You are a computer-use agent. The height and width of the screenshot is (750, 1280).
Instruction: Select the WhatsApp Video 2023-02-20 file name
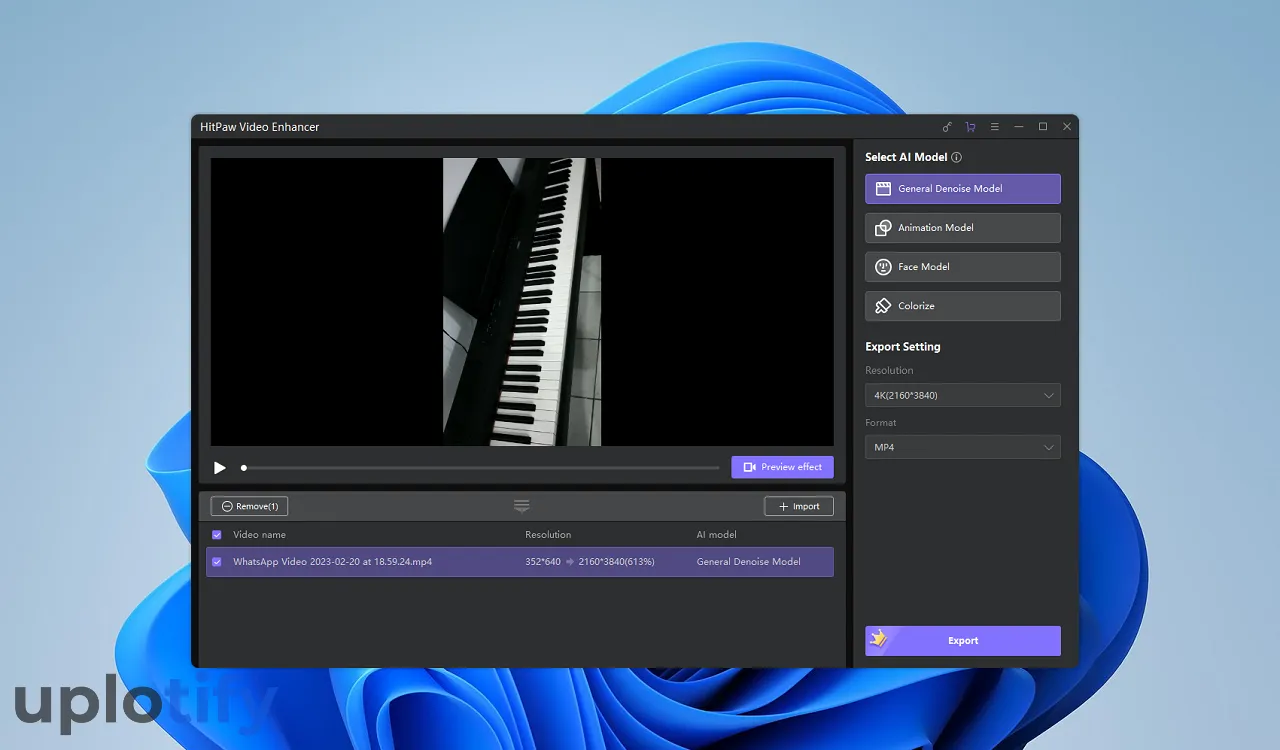tap(332, 562)
